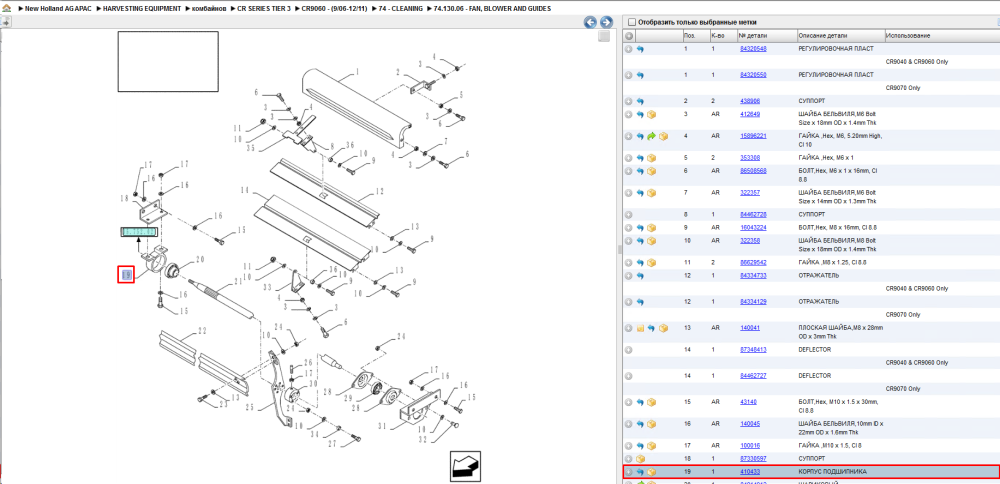Open part number link 15896221
The height and width of the screenshot is (484, 1000).
(x=753, y=136)
